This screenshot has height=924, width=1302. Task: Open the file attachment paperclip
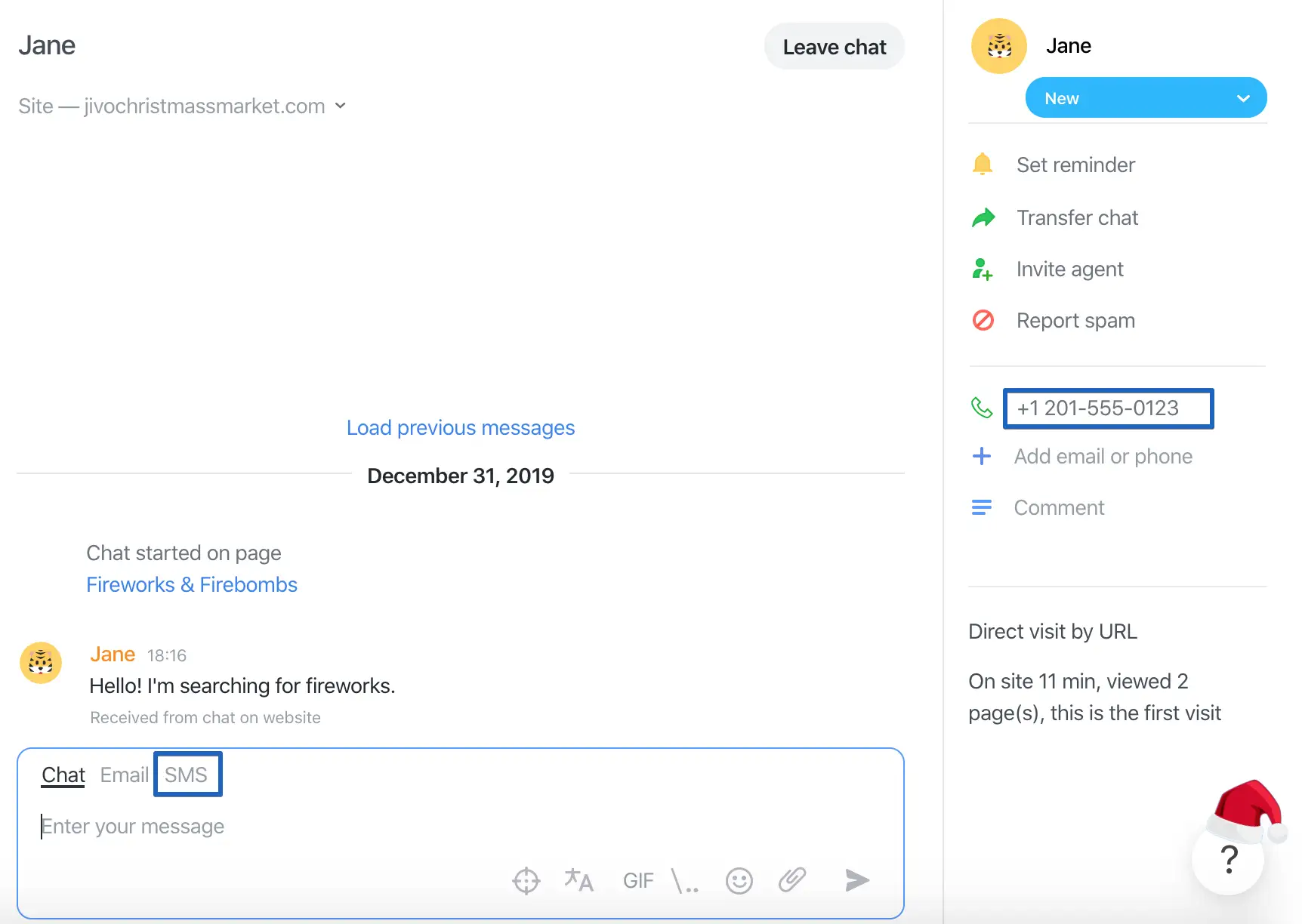pyautogui.click(x=791, y=880)
